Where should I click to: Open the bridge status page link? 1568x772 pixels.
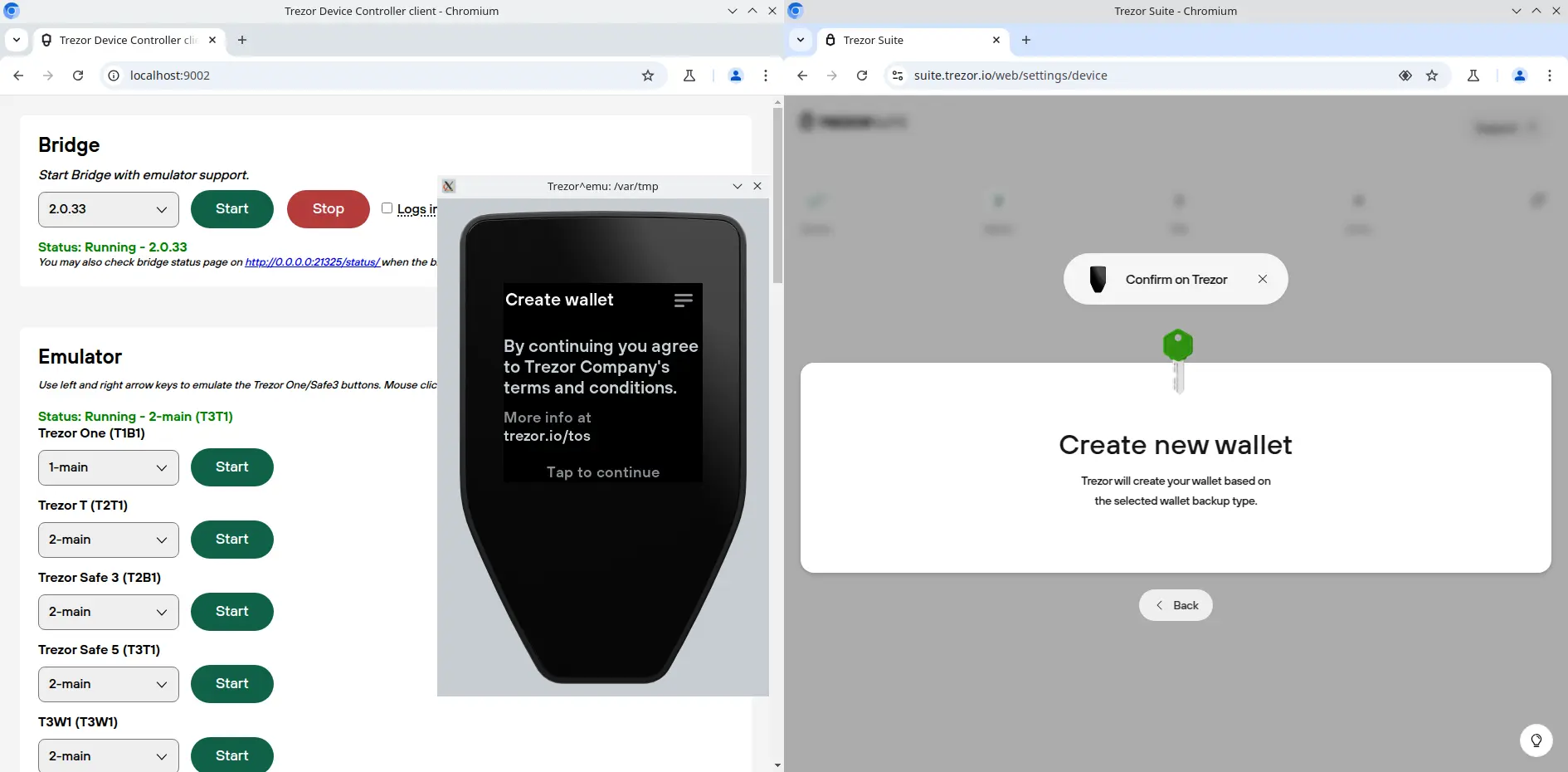(312, 262)
